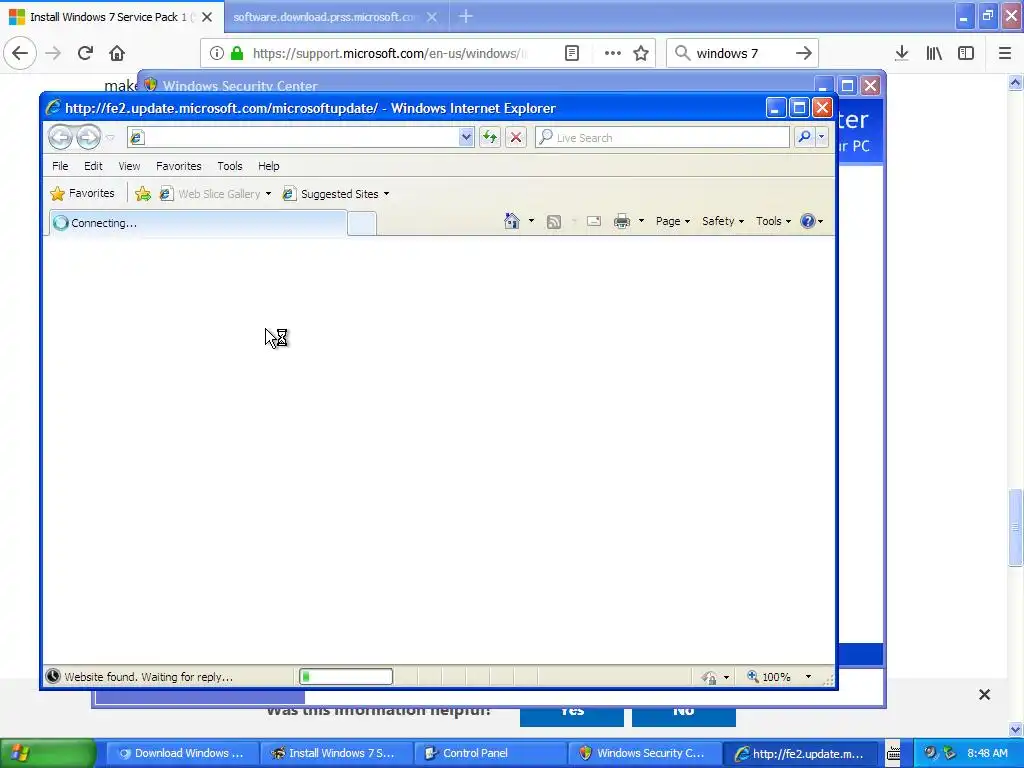Open zoom level dropdown arrow in IE status bar

[808, 677]
